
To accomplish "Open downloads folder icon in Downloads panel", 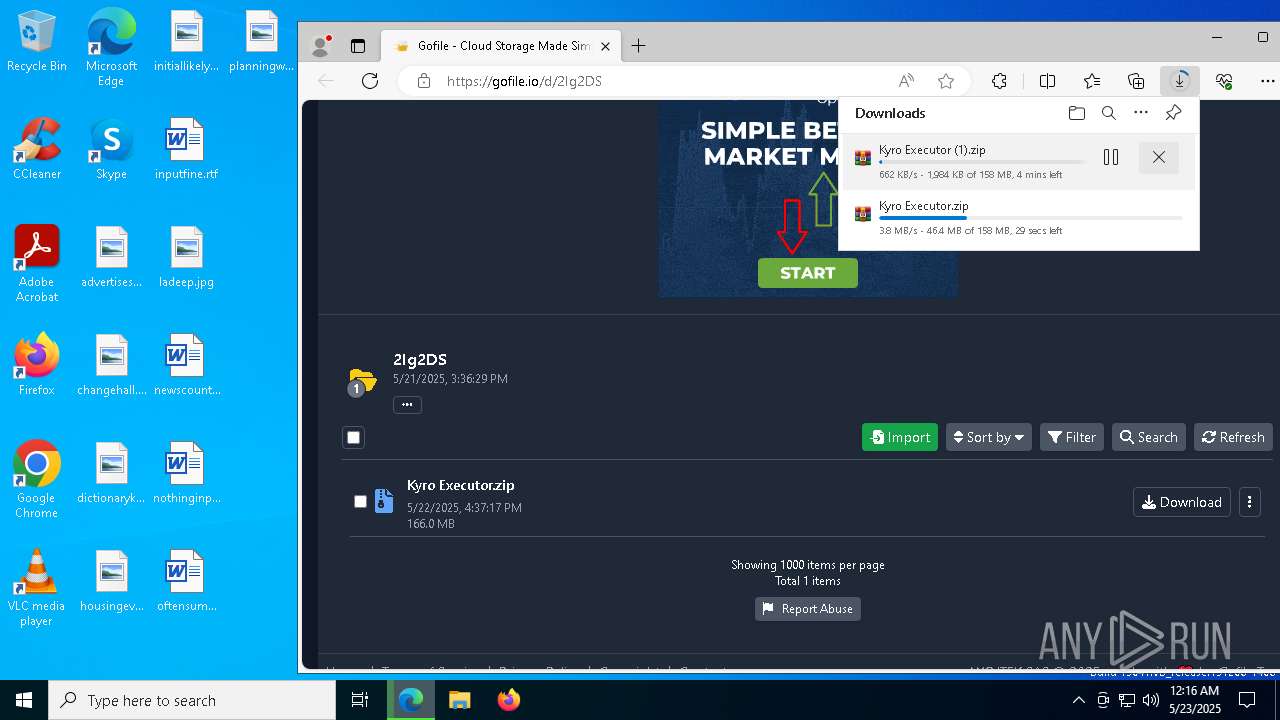I will pos(1077,113).
